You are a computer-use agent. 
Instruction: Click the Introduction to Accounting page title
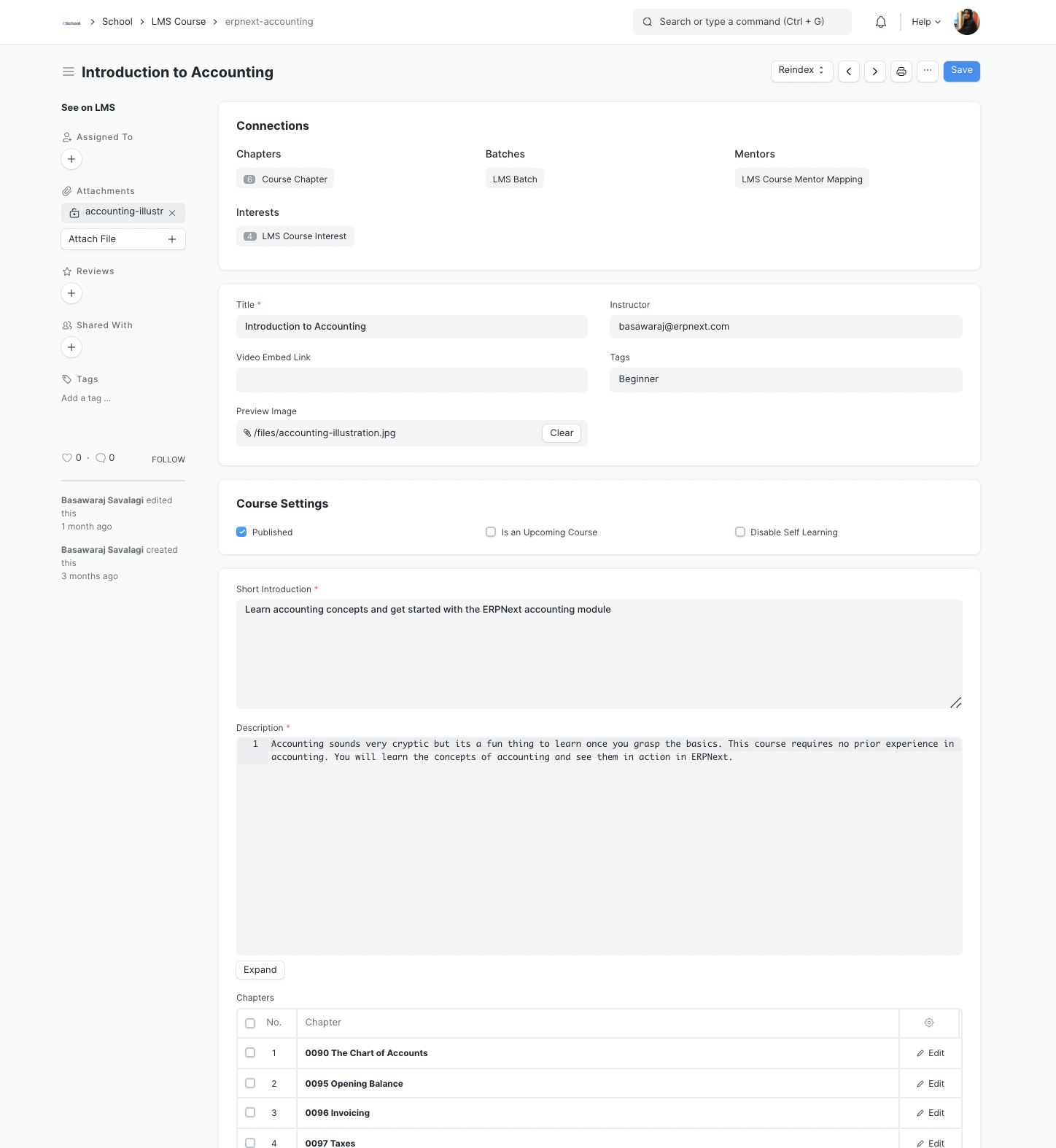coord(177,72)
